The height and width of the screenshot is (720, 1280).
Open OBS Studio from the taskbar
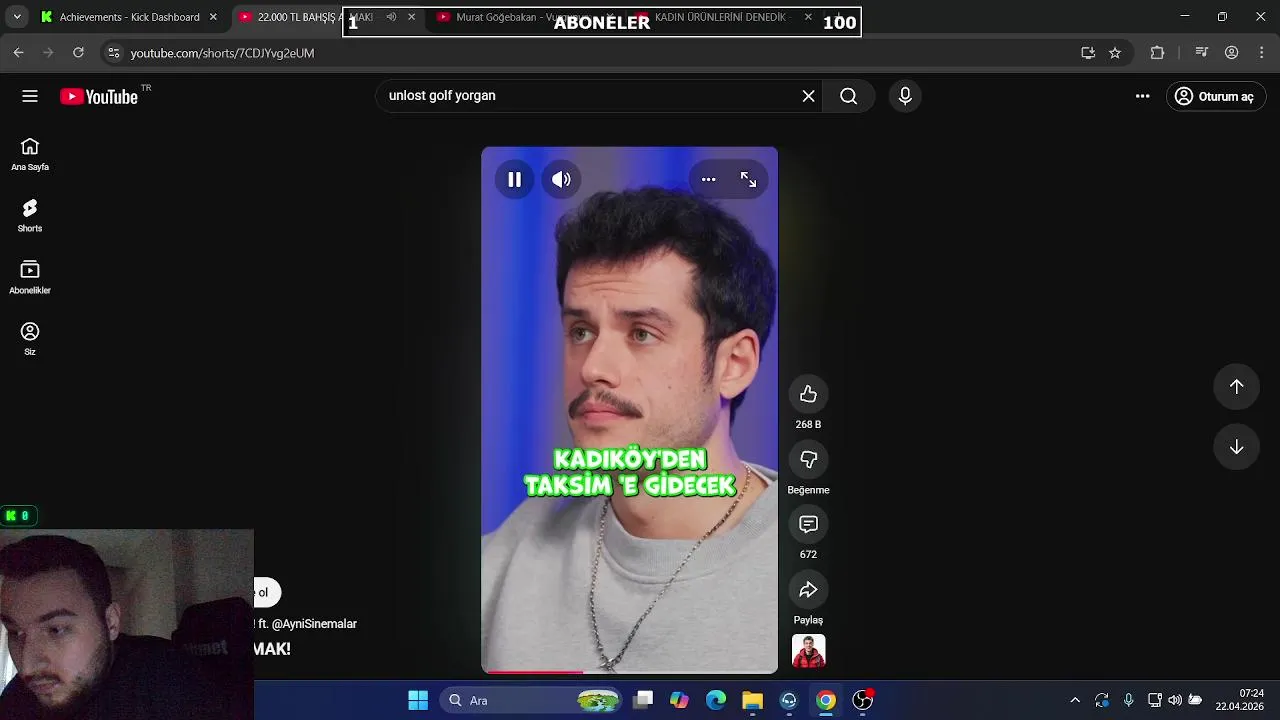click(x=862, y=700)
